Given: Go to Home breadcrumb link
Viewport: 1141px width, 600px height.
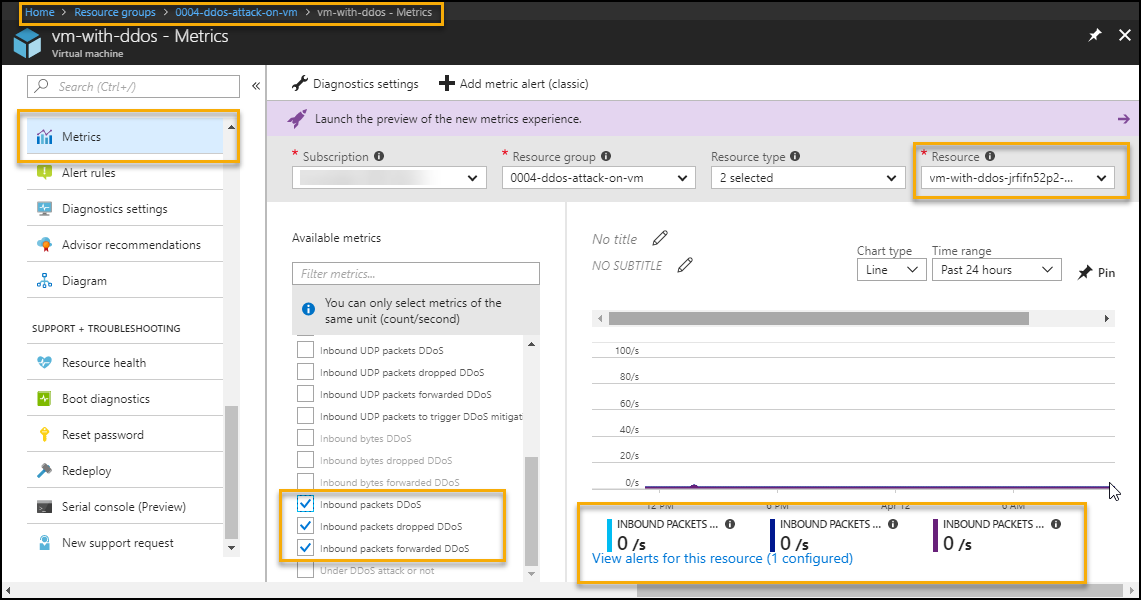Looking at the screenshot, I should click(39, 12).
